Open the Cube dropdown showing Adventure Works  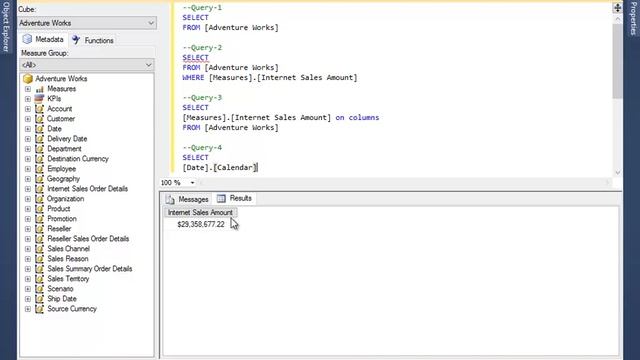87,23
